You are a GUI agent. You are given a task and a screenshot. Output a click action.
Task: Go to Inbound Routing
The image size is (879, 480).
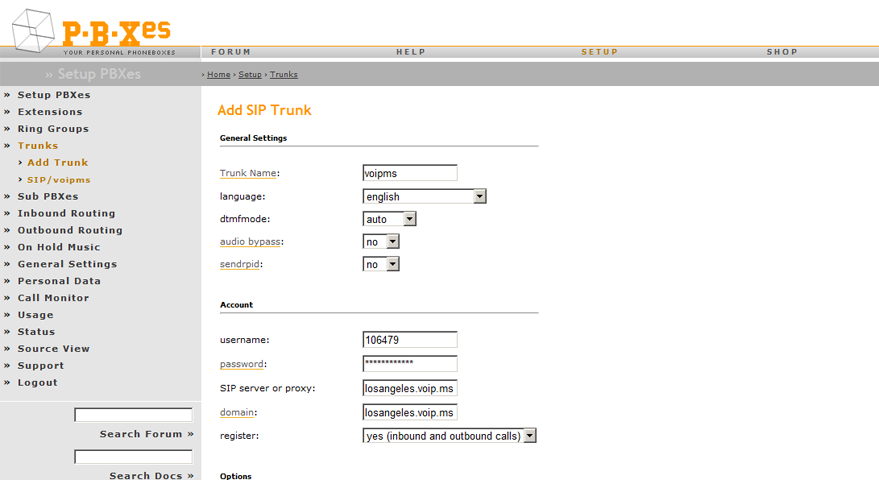coord(66,213)
